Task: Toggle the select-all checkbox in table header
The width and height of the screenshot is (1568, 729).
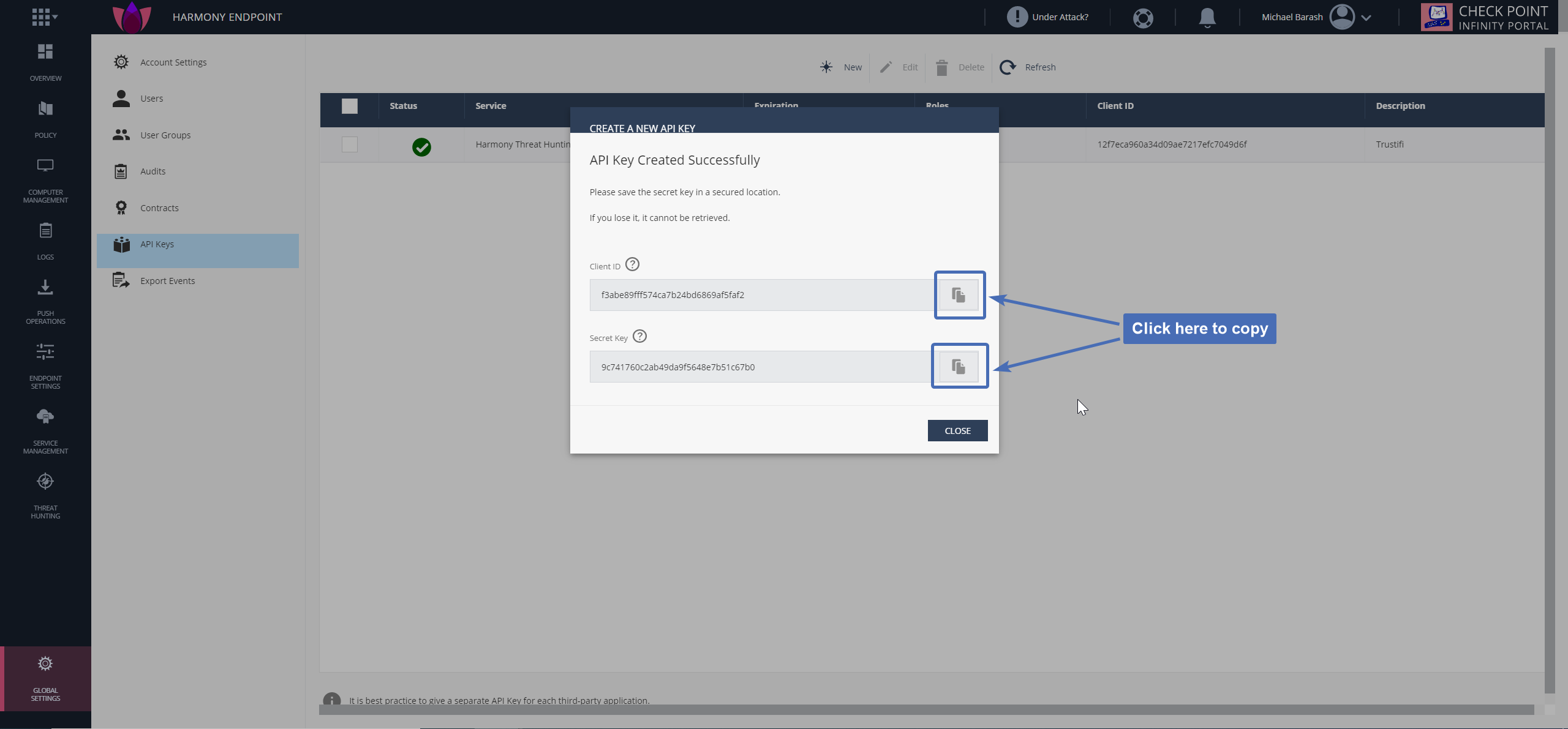Action: [350, 106]
